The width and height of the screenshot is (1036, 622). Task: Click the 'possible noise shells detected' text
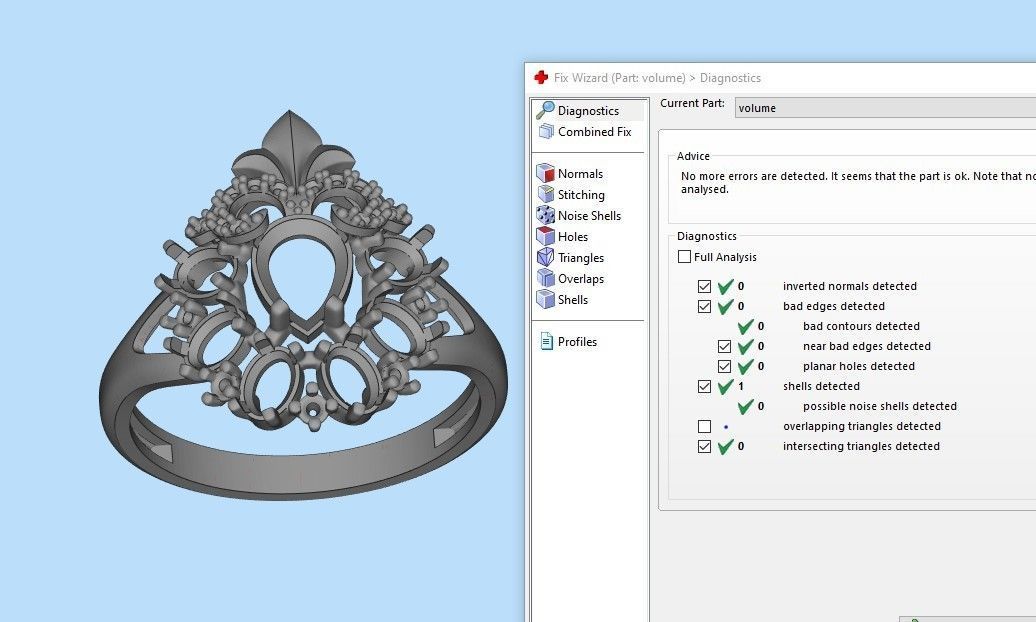(879, 406)
